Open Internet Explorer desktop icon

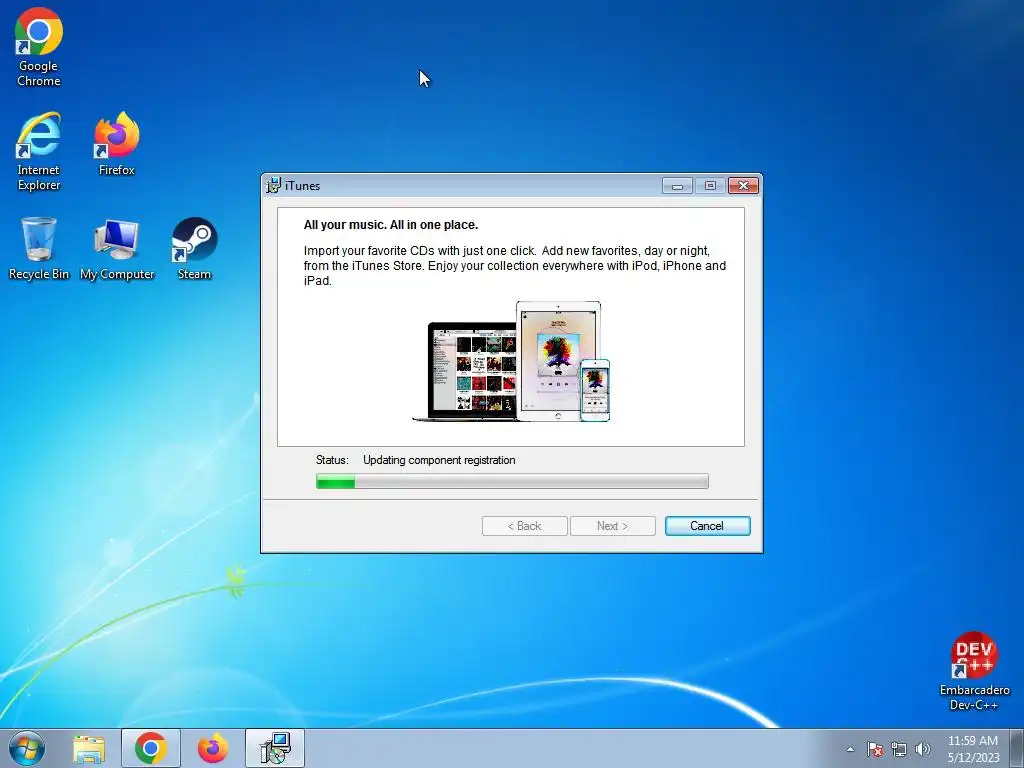coord(39,151)
